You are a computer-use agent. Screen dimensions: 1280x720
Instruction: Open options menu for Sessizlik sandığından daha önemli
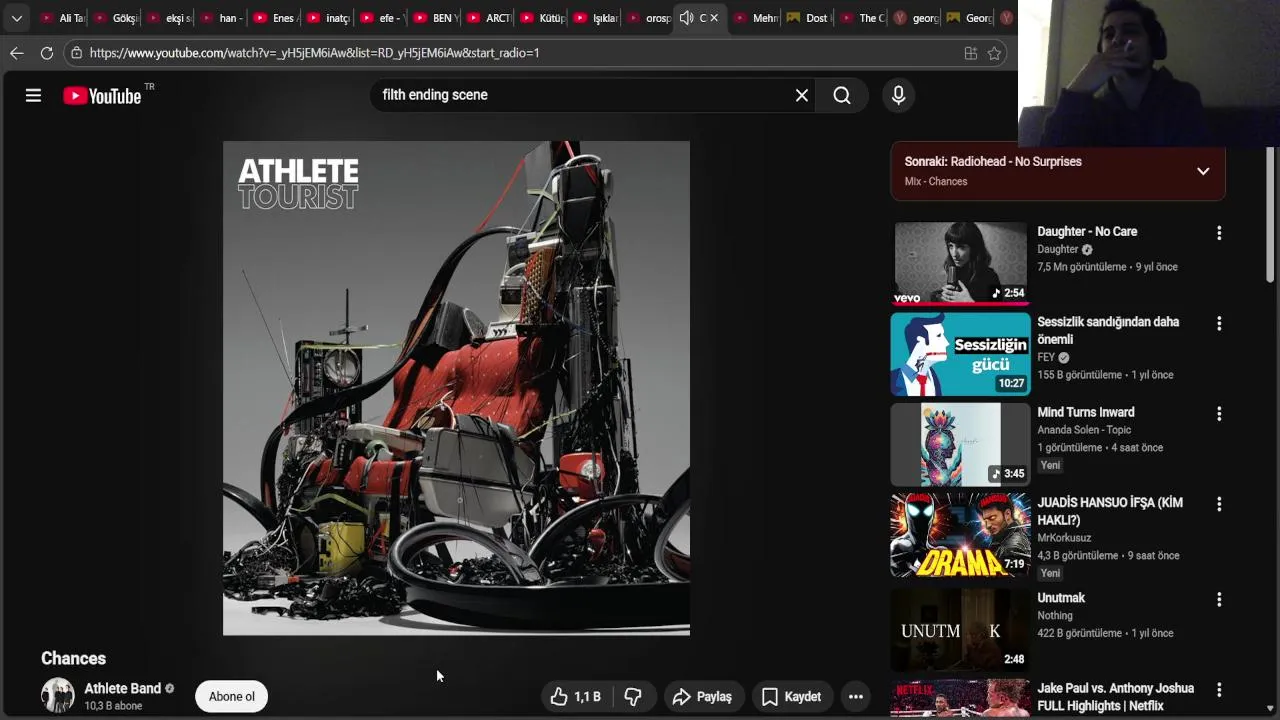(x=1219, y=324)
